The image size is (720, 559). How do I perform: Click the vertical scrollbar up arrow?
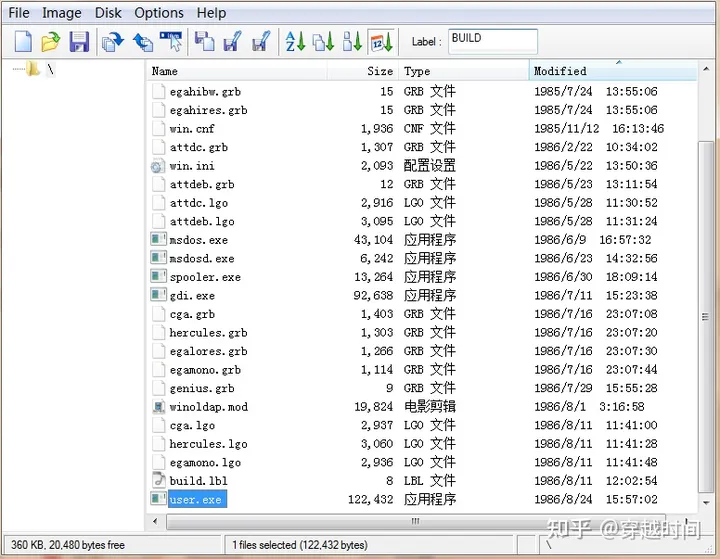[706, 69]
